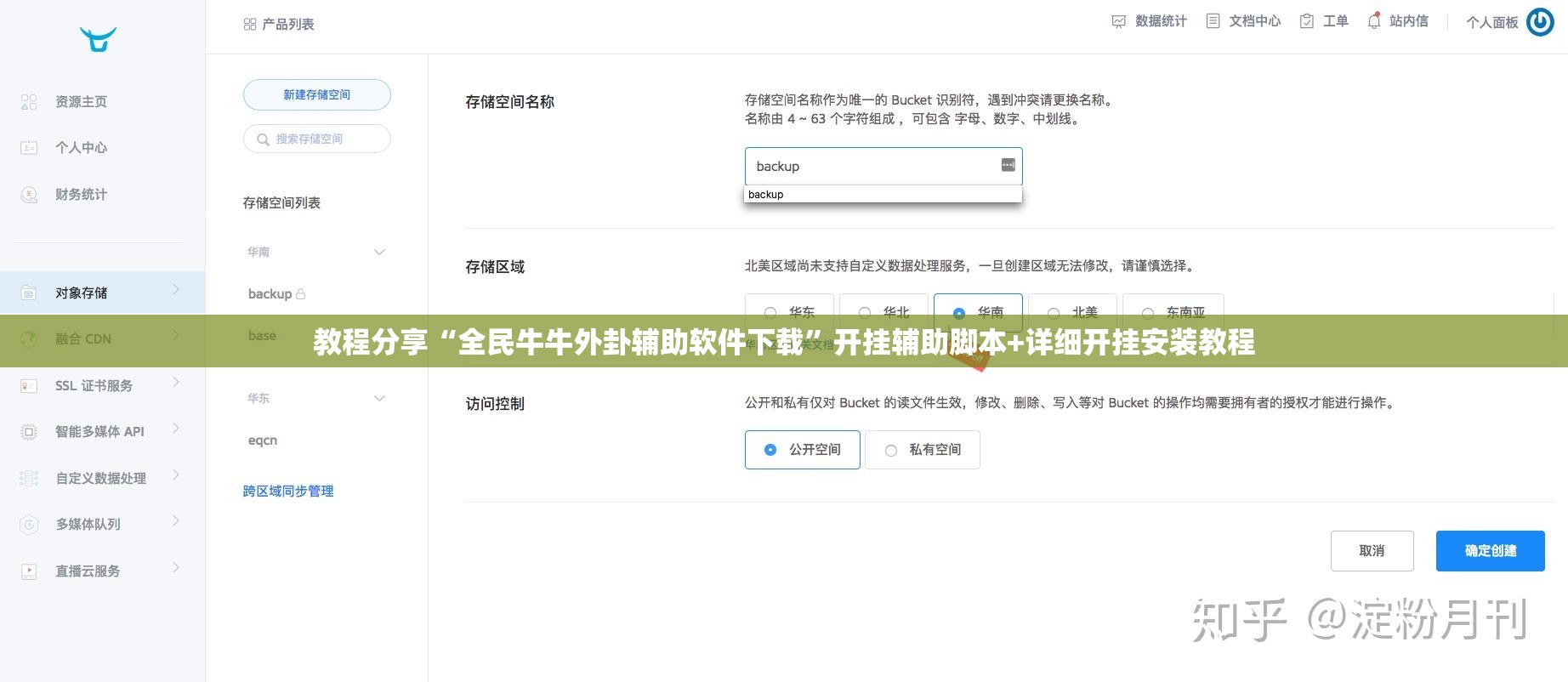Open 站内信 in header
The width and height of the screenshot is (1568, 682).
1409,21
